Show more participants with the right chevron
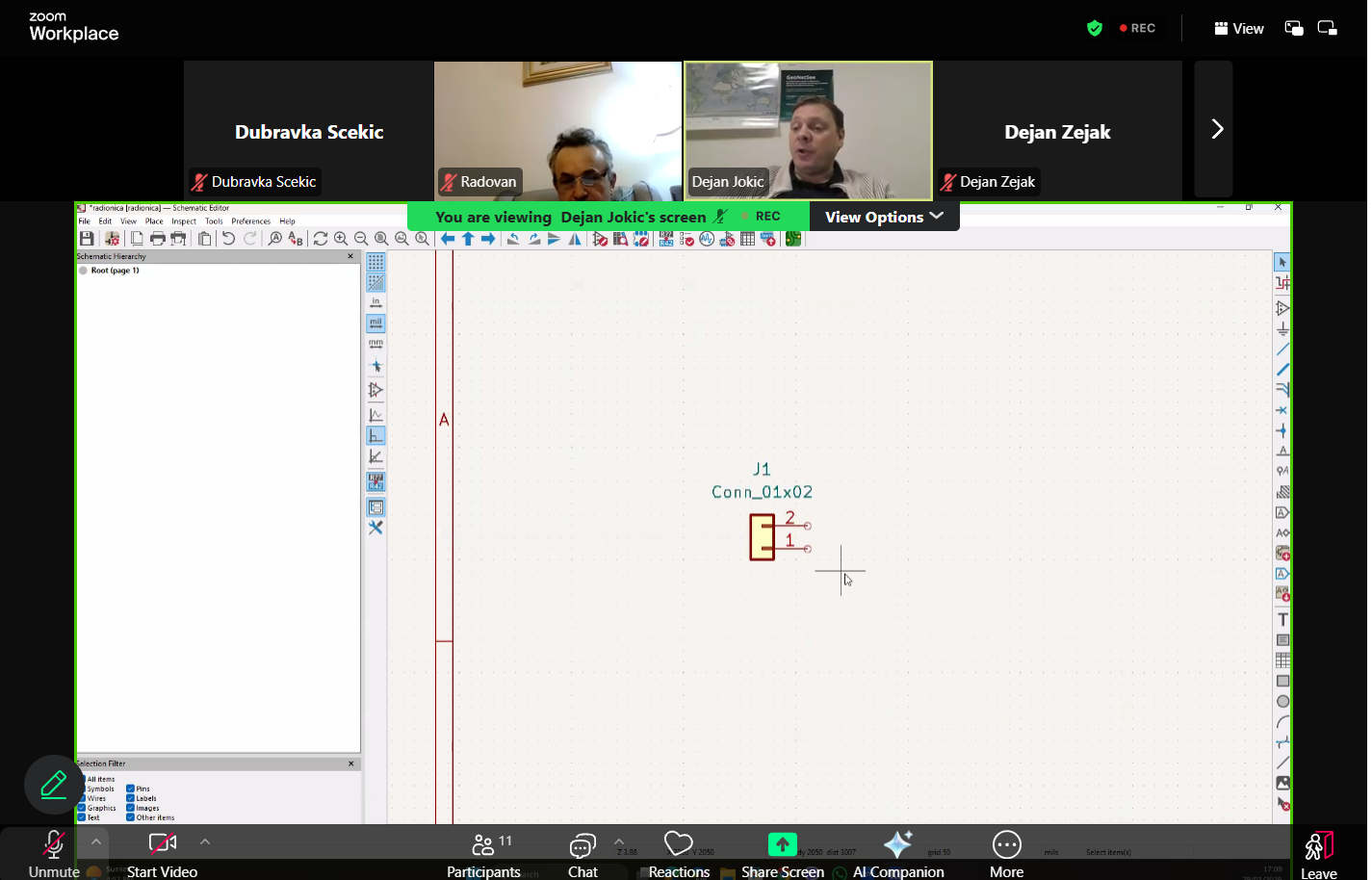This screenshot has height=880, width=1372. click(1216, 129)
